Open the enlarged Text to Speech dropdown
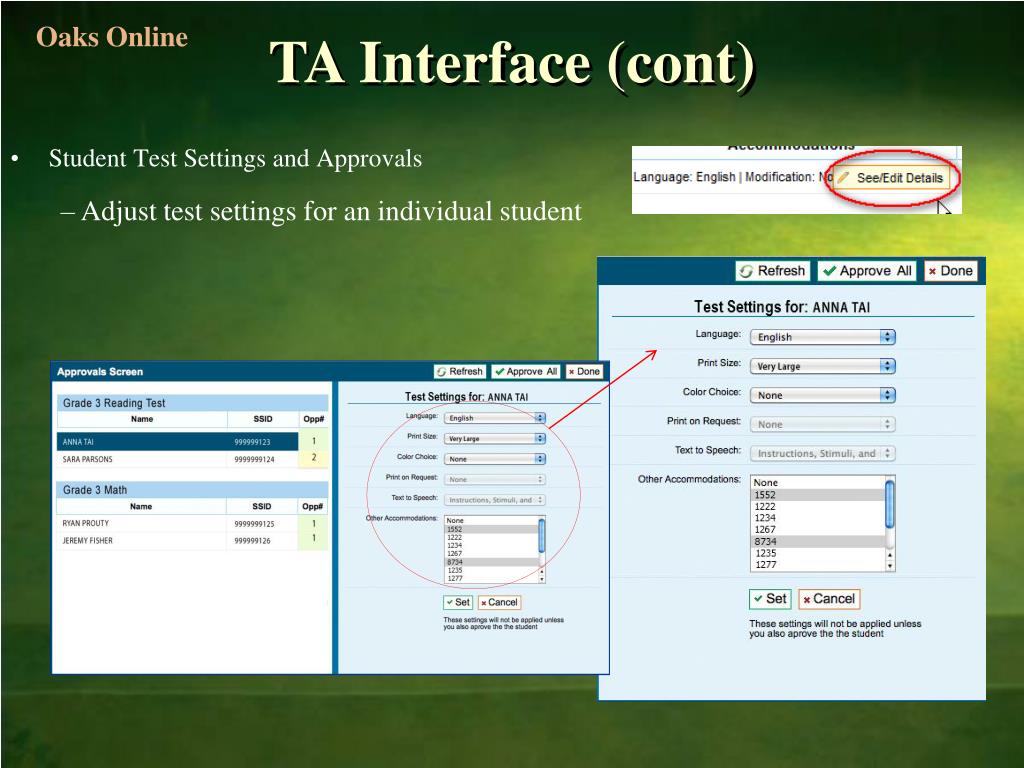This screenshot has width=1024, height=768. [822, 453]
